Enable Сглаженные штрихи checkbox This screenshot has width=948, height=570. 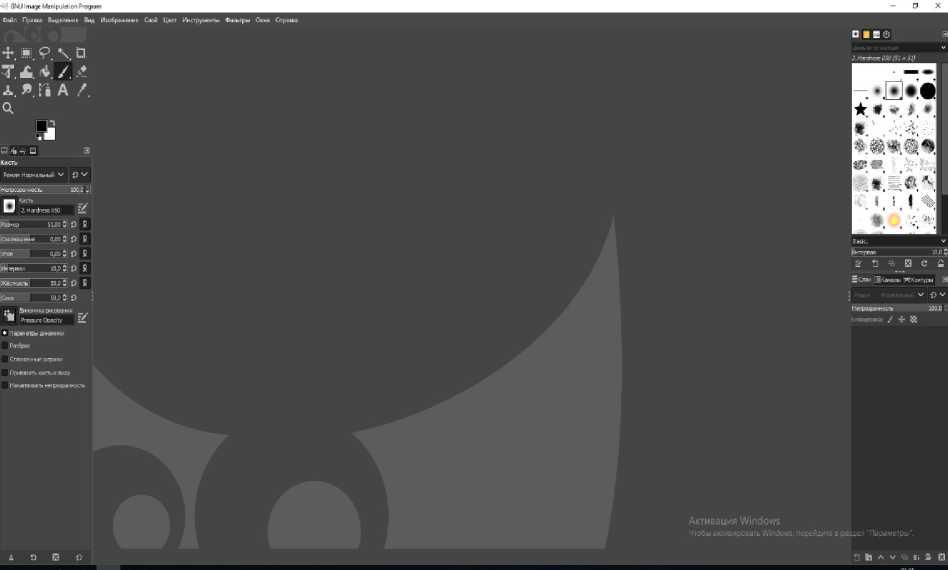pos(5,359)
